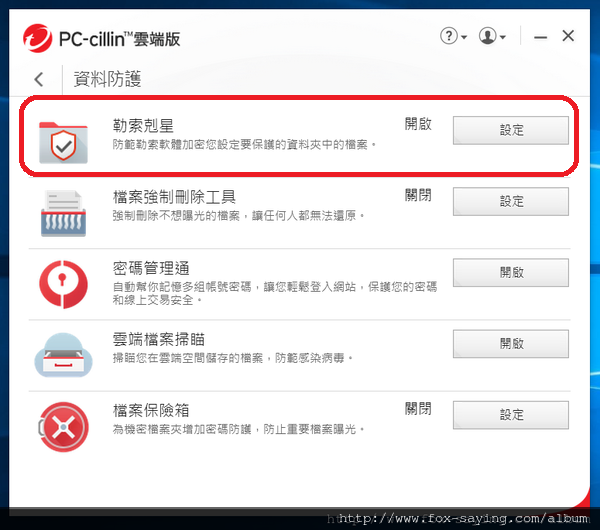The height and width of the screenshot is (530, 600).
Task: Click the 關閉 status next to 檔案保險箱
Action: coord(418,409)
